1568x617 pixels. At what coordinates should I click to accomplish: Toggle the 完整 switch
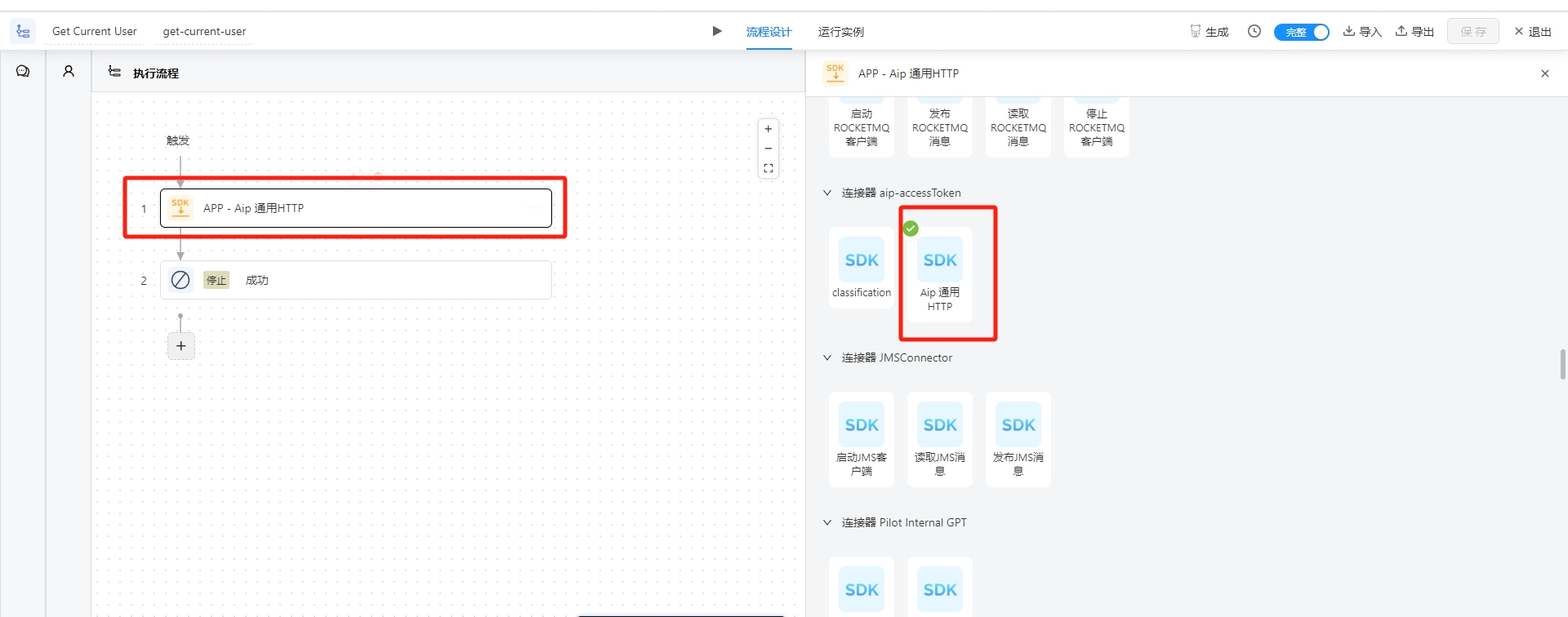pyautogui.click(x=1302, y=32)
